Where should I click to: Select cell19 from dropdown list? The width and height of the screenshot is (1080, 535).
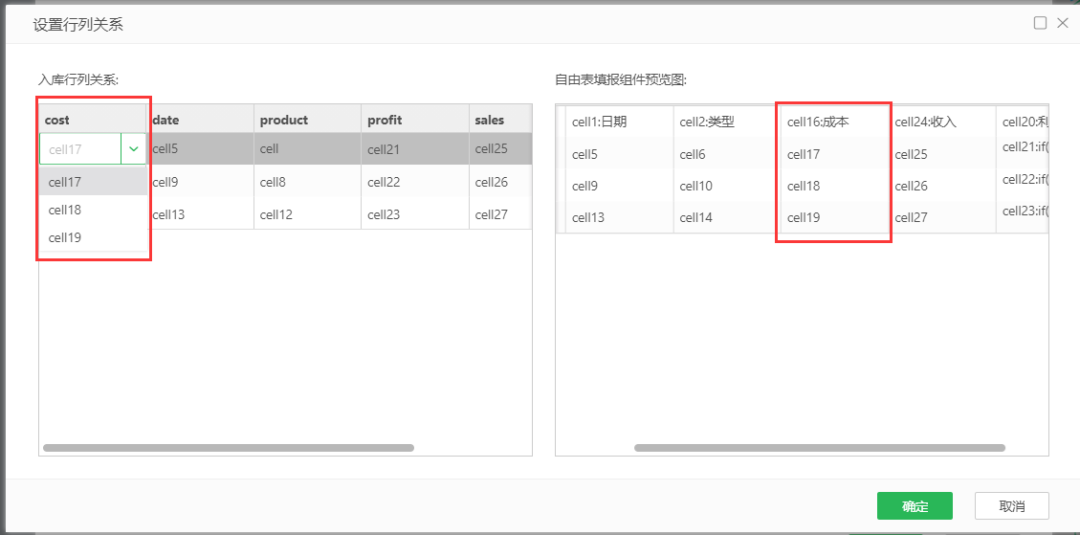tap(93, 238)
